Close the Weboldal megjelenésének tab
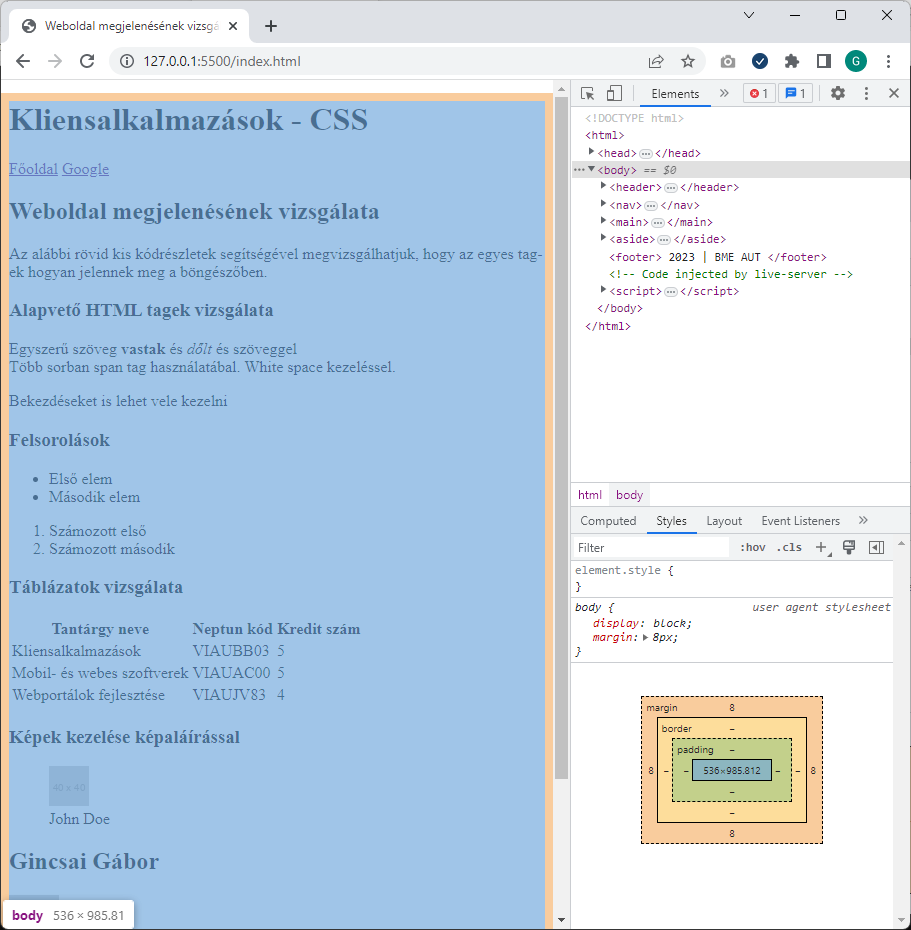 point(233,26)
